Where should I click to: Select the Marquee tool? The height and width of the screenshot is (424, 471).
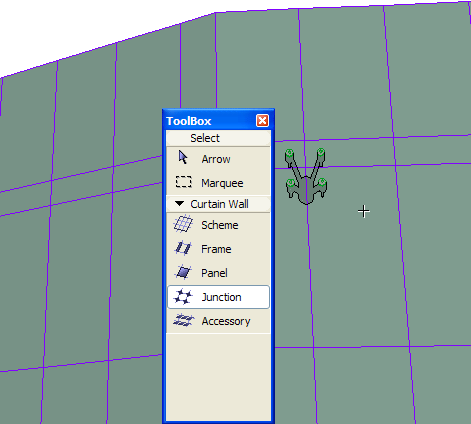pyautogui.click(x=218, y=183)
